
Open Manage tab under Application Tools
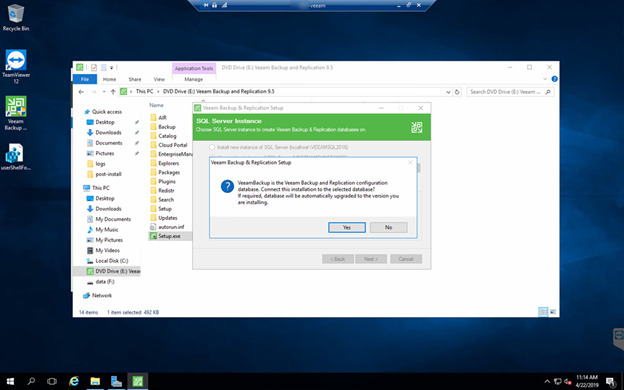pyautogui.click(x=194, y=79)
